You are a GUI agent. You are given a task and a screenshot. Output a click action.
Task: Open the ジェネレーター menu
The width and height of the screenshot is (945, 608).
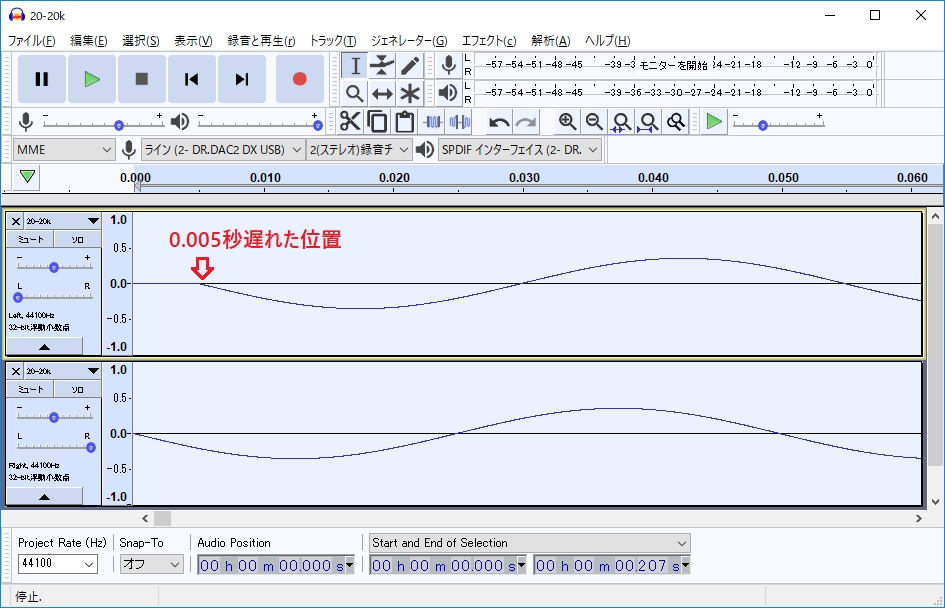click(x=408, y=41)
